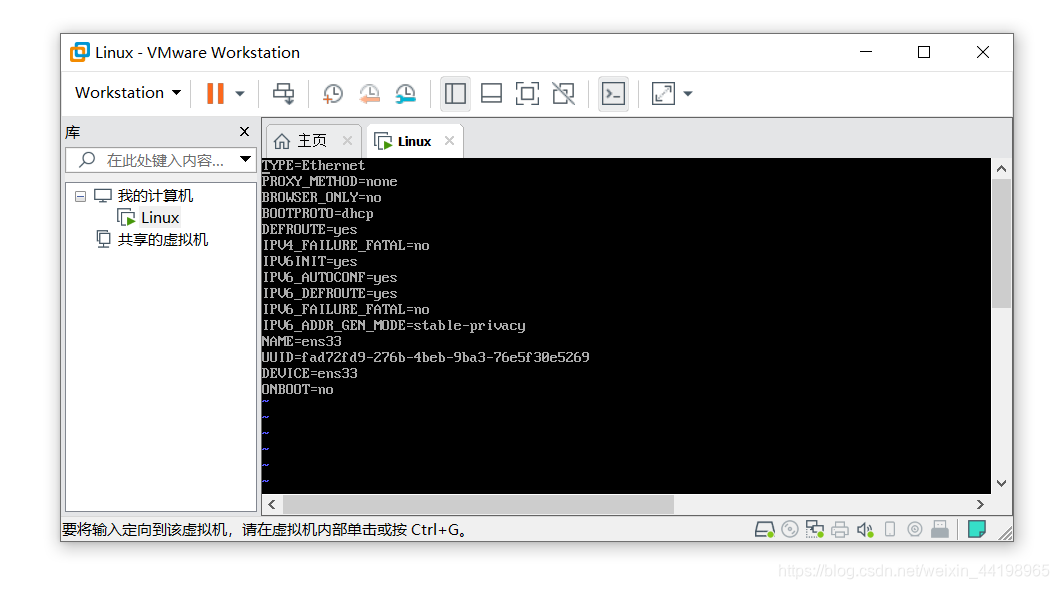Click the sound device status icon
1059x589 pixels.
(x=865, y=530)
